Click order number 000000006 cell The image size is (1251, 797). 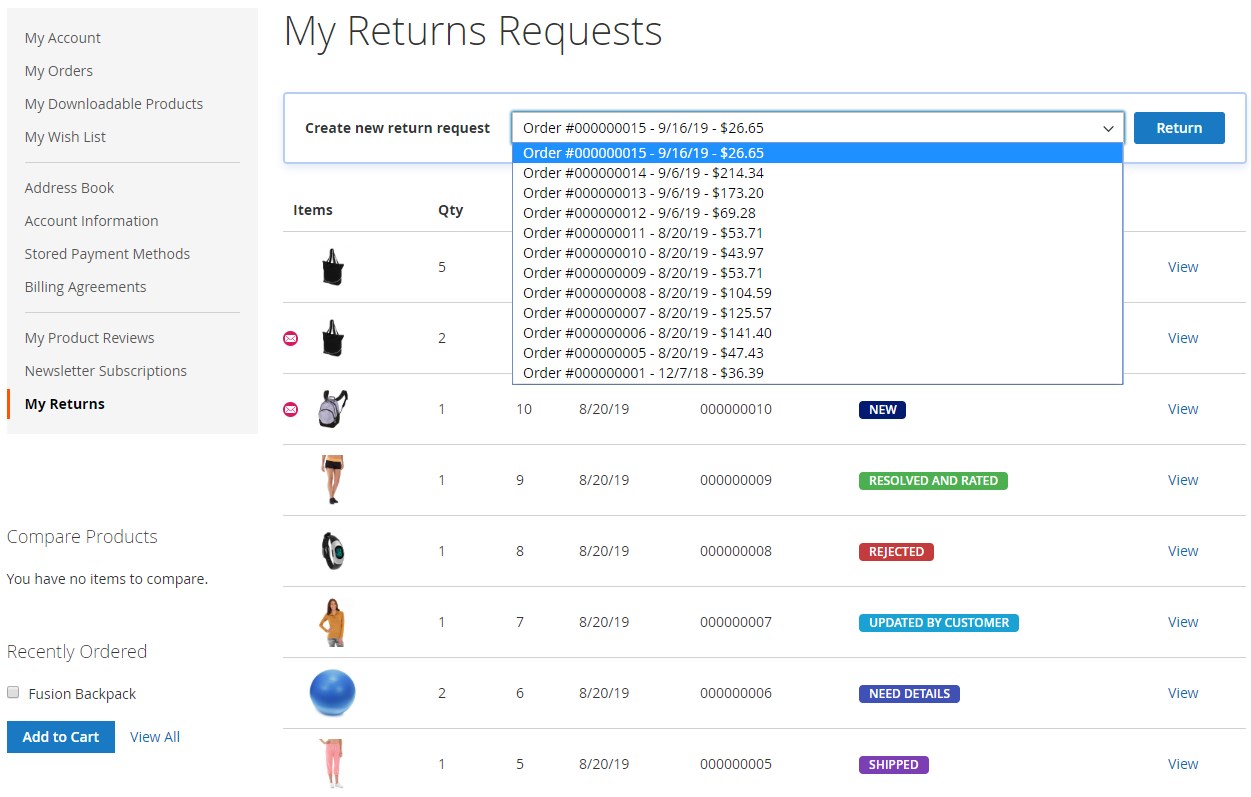pyautogui.click(x=736, y=693)
